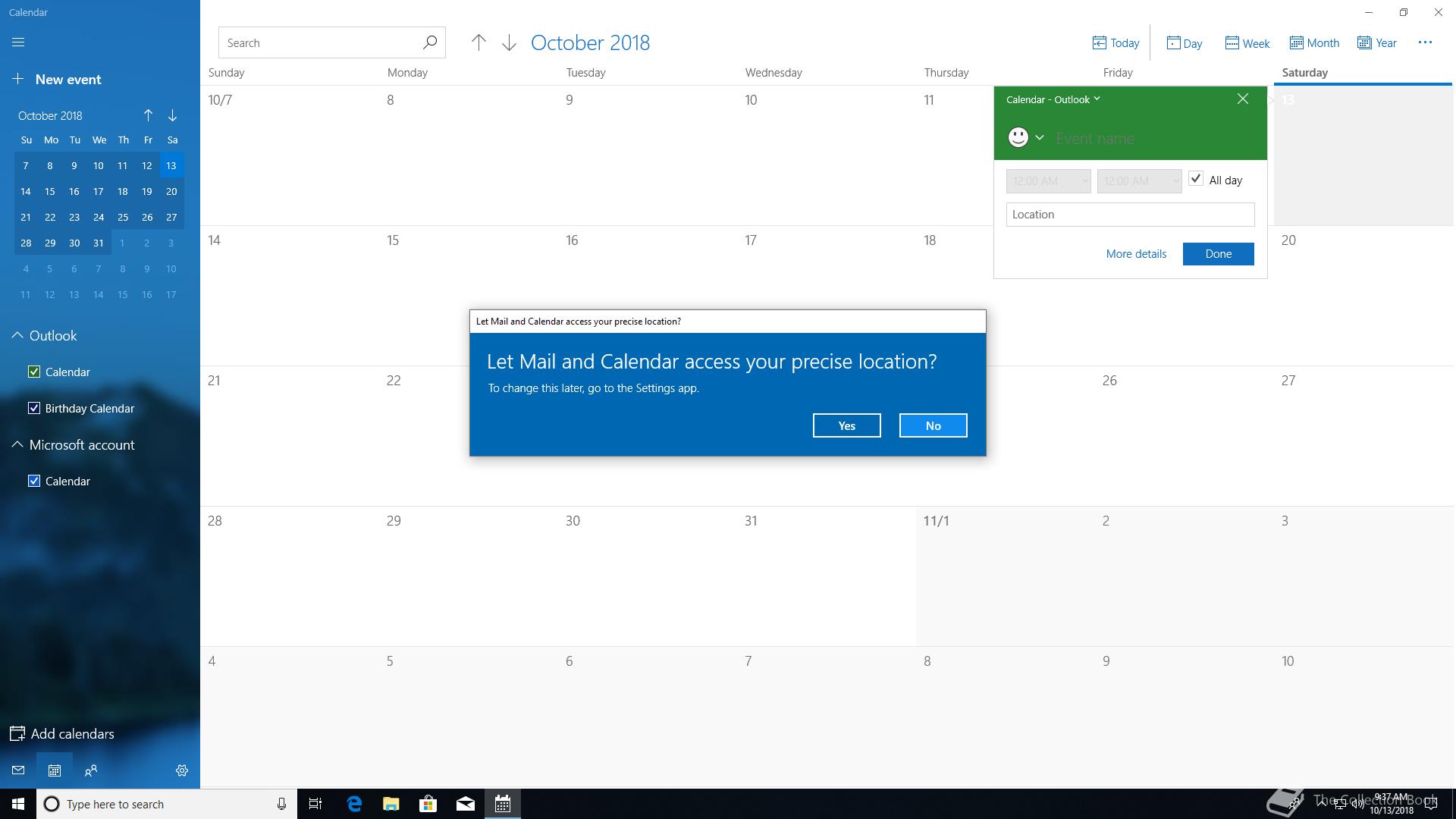The image size is (1456, 819).
Task: Open the hamburger navigation menu
Action: (18, 42)
